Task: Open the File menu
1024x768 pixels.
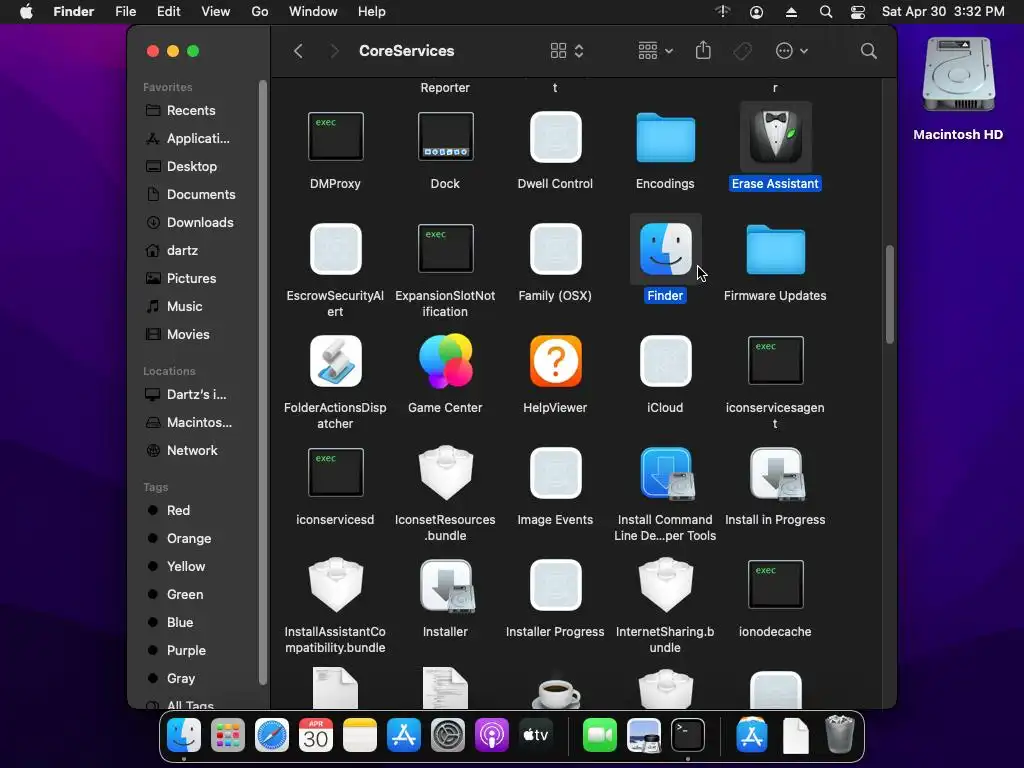Action: coord(125,12)
